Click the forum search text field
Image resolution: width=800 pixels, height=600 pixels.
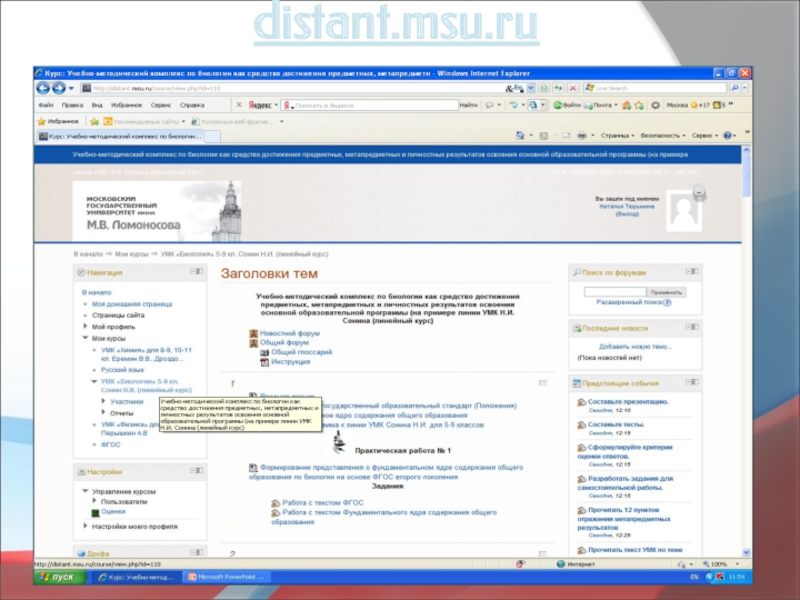click(x=615, y=292)
